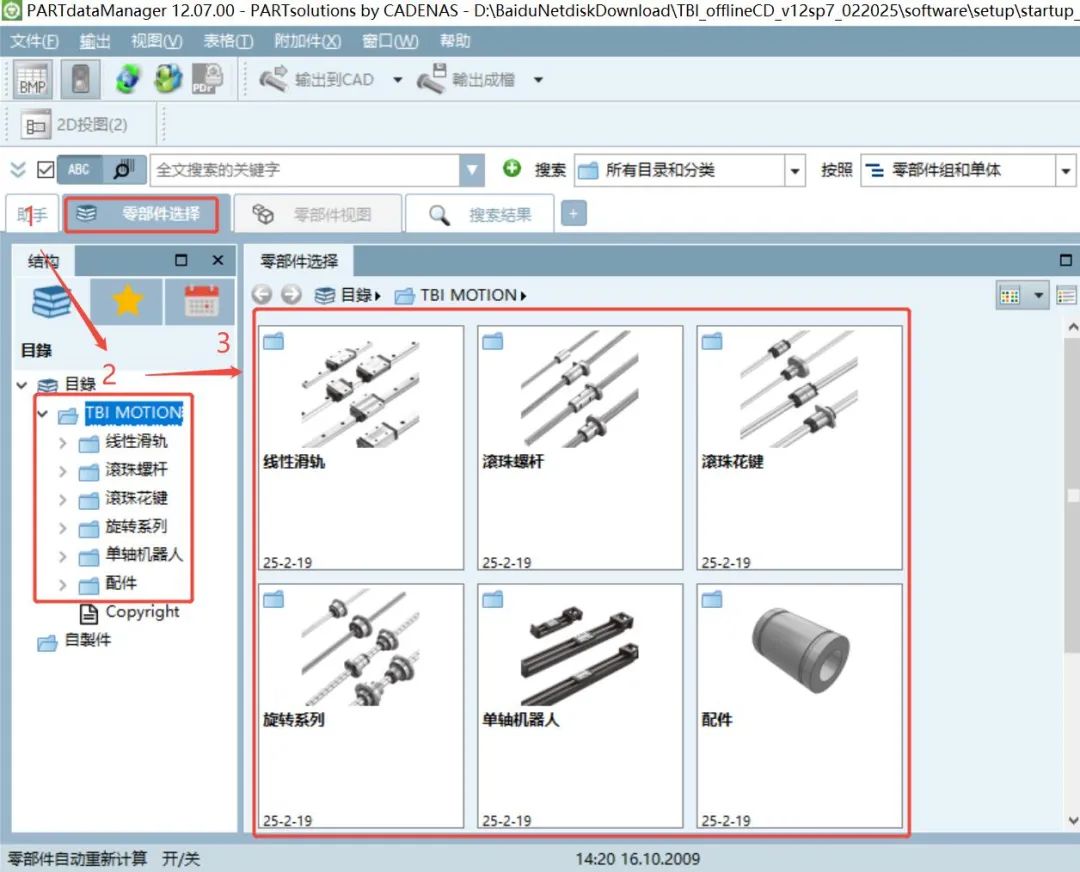Select the favorites star icon
This screenshot has width=1080, height=872.
tap(127, 301)
